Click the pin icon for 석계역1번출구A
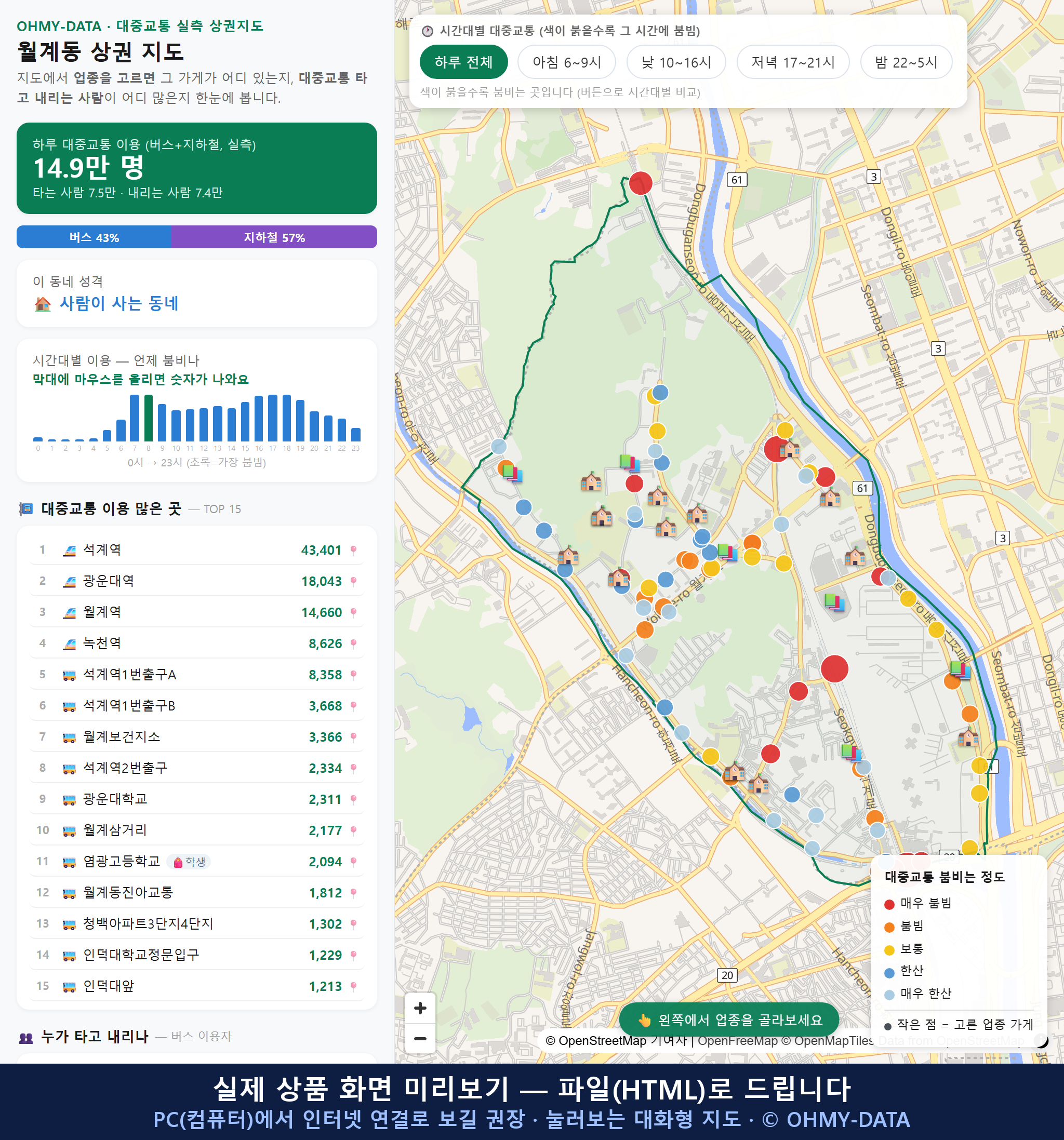The height and width of the screenshot is (1140, 1064). pos(353,675)
